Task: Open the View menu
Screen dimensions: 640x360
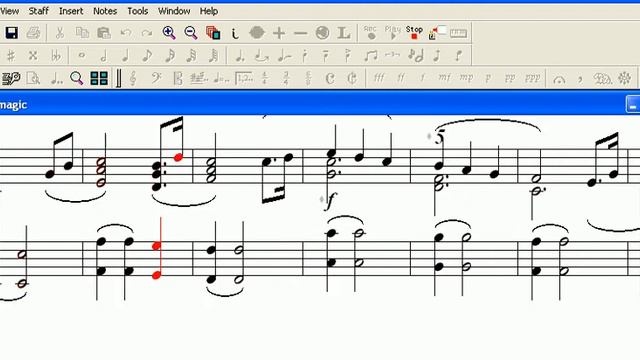Action: (9, 11)
